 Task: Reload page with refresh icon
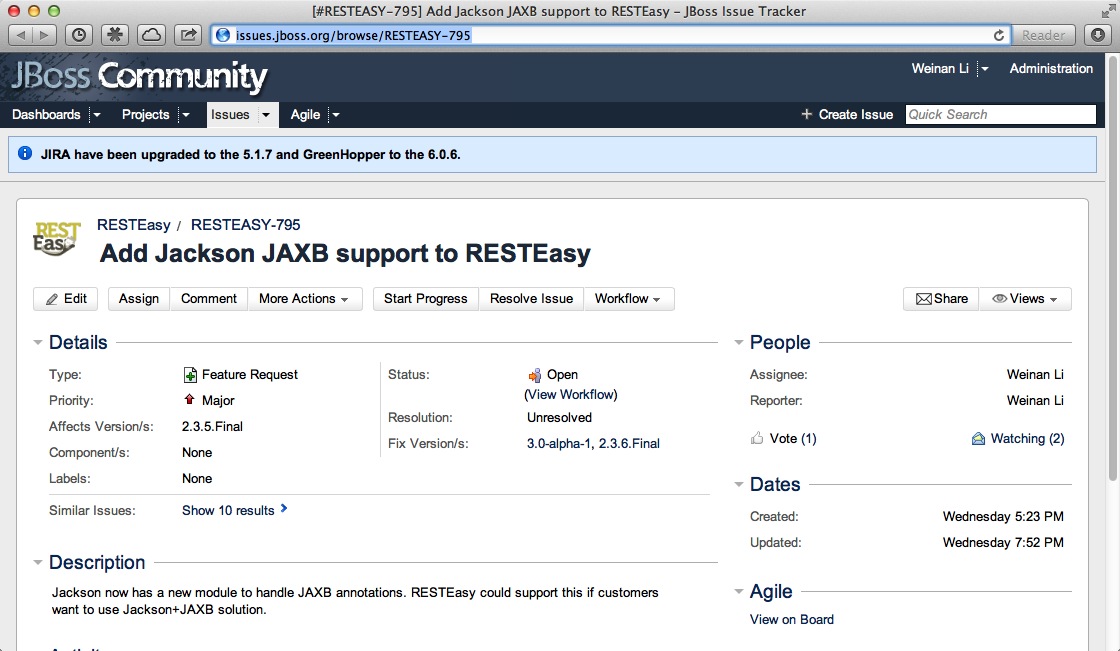[999, 35]
